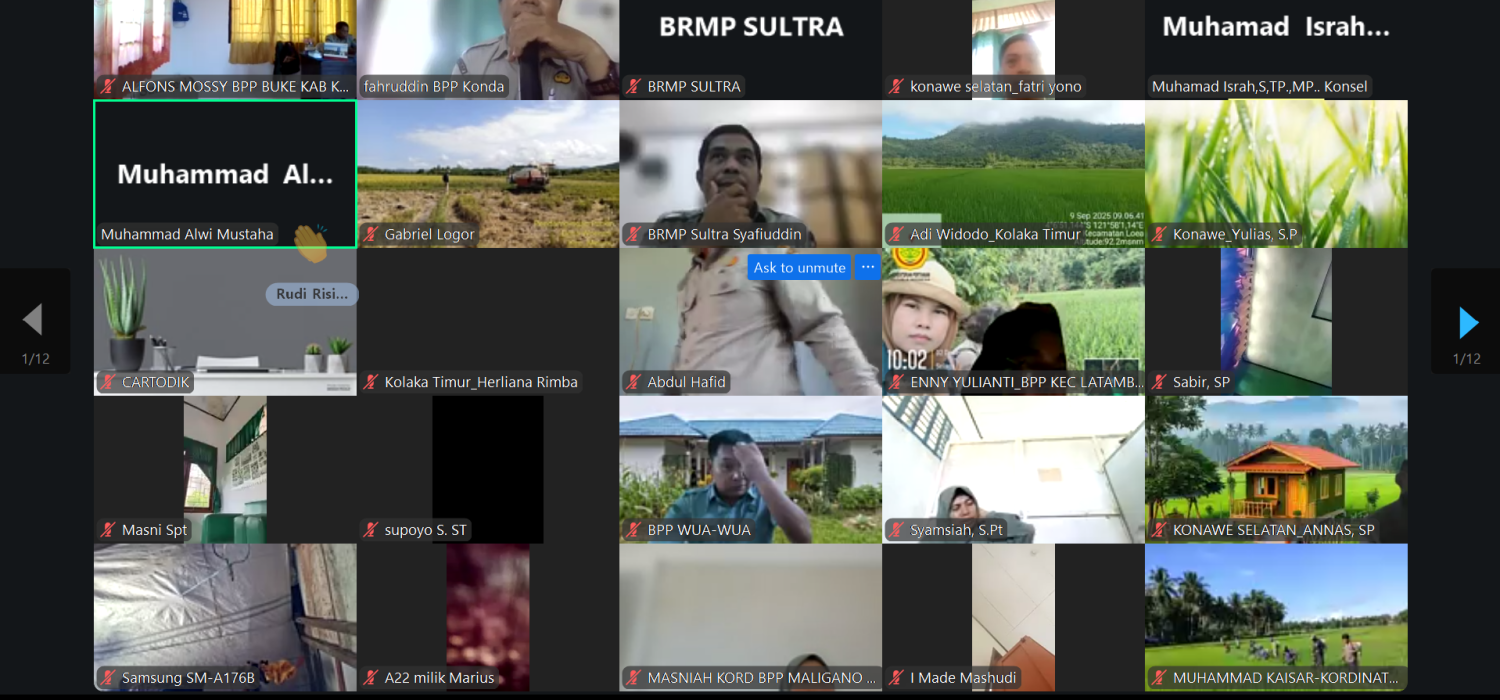Click muted mic icon beside Sabir, SP
This screenshot has width=1500, height=700.
(1159, 383)
